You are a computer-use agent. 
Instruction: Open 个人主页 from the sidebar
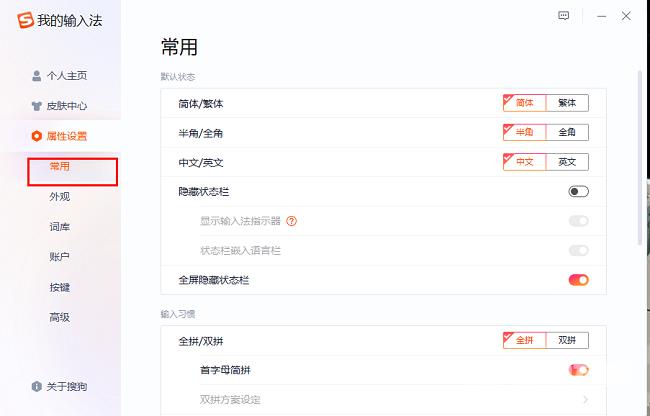tap(67, 76)
